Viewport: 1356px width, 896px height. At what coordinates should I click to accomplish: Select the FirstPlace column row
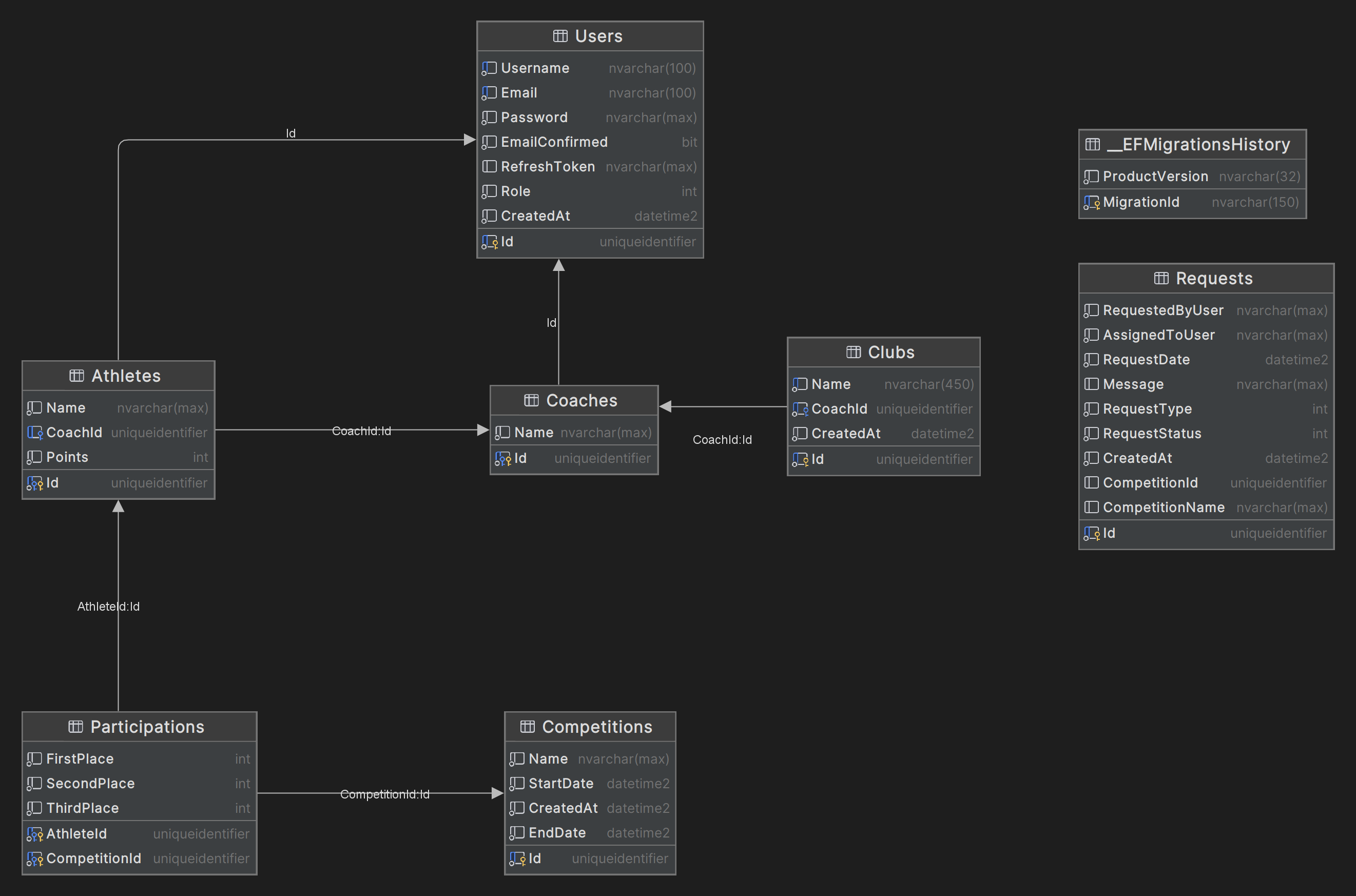click(x=140, y=758)
